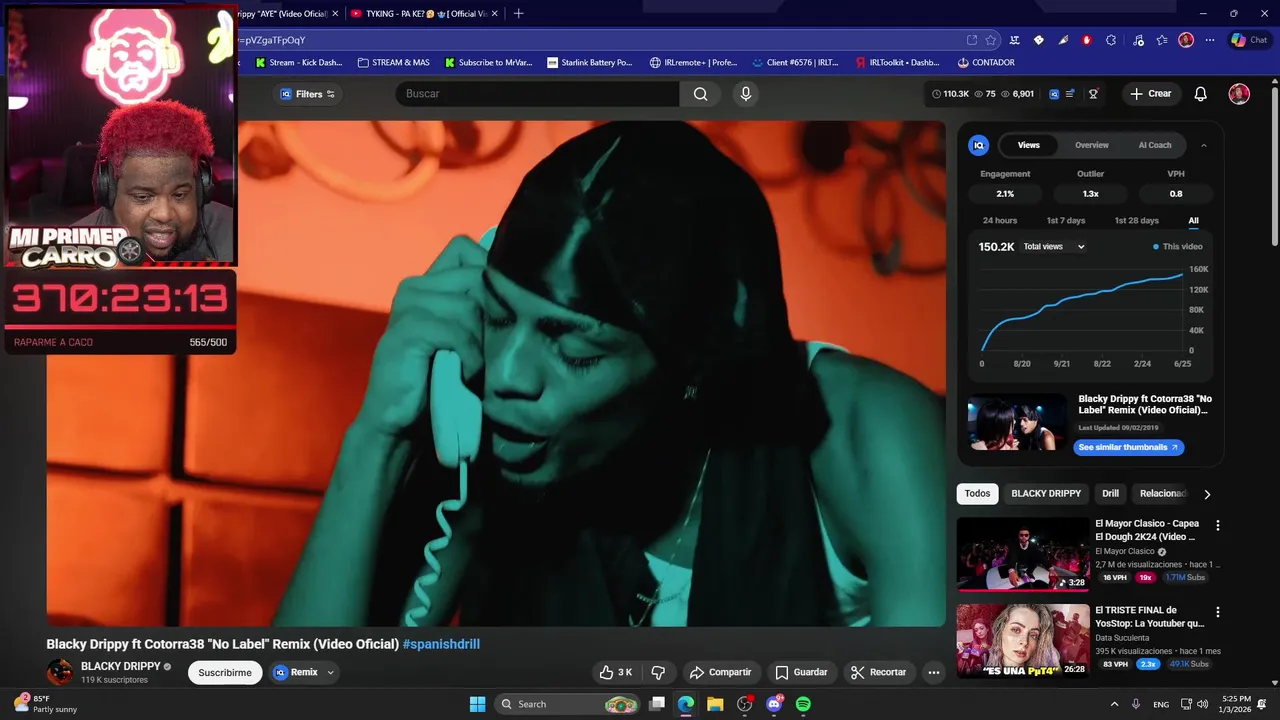
Task: Click the Recortar button
Action: 878,672
